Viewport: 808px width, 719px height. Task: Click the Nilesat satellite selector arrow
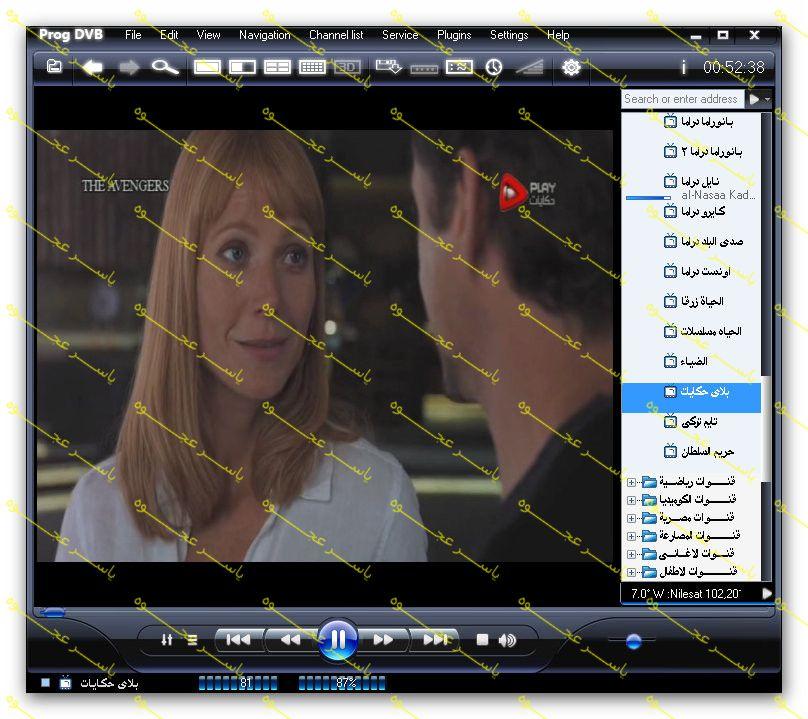pos(767,593)
